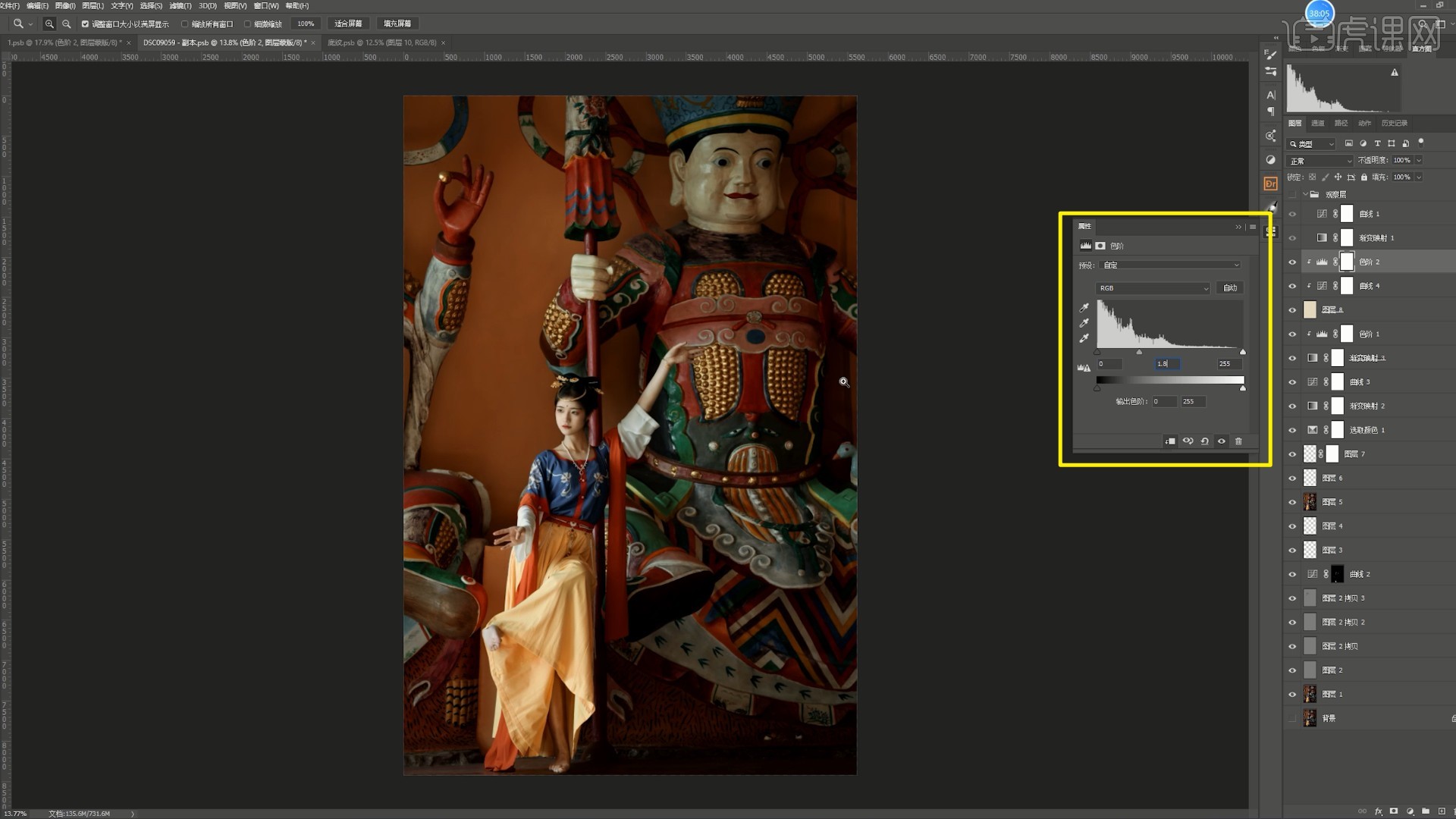Filter layers by text type icon

click(x=1377, y=143)
